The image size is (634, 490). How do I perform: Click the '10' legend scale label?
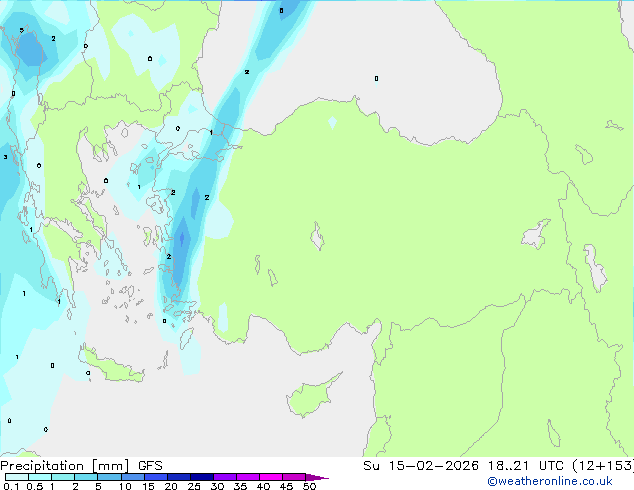(x=125, y=486)
